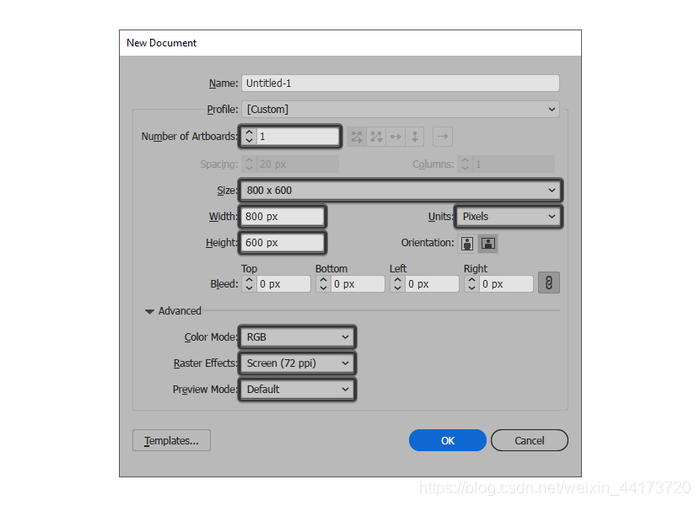Image resolution: width=700 pixels, height=506 pixels.
Task: Confirm with the OK button
Action: click(448, 440)
